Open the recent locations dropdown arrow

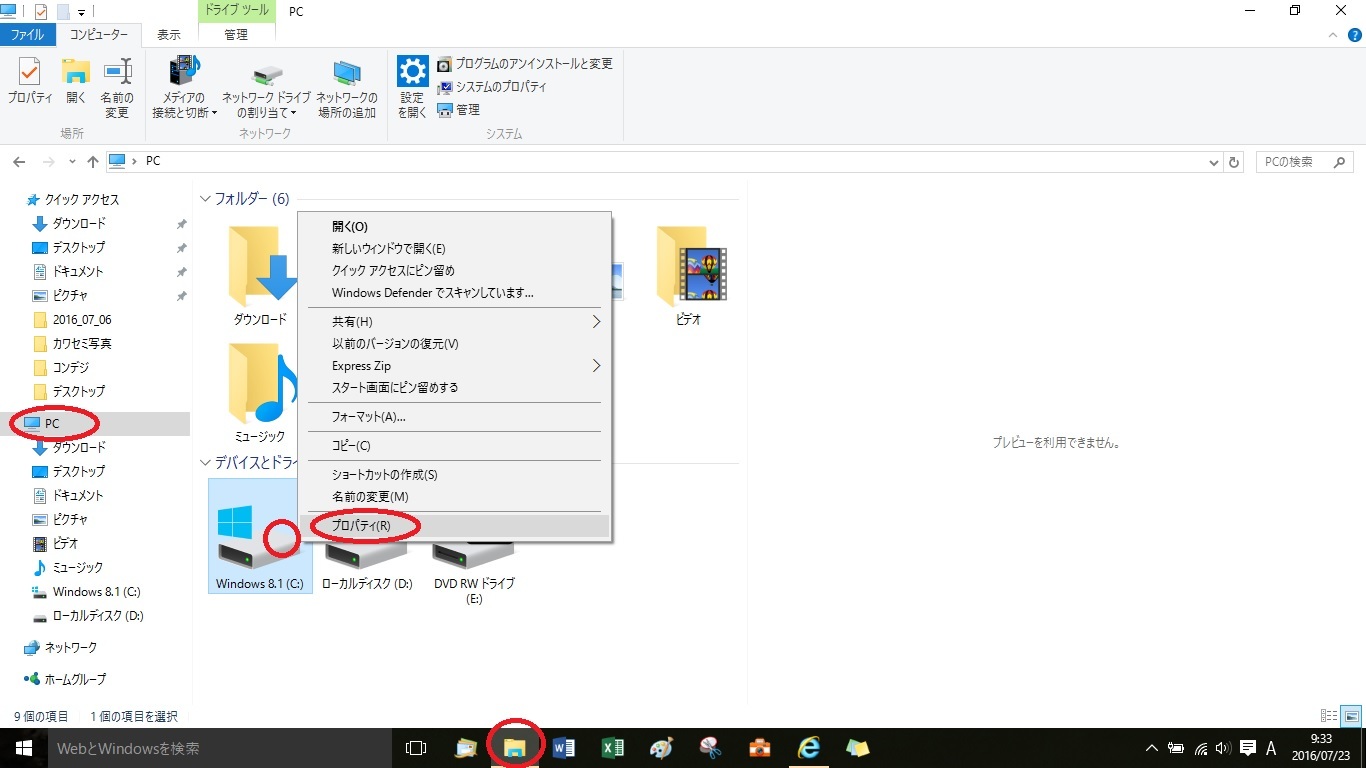pos(72,162)
